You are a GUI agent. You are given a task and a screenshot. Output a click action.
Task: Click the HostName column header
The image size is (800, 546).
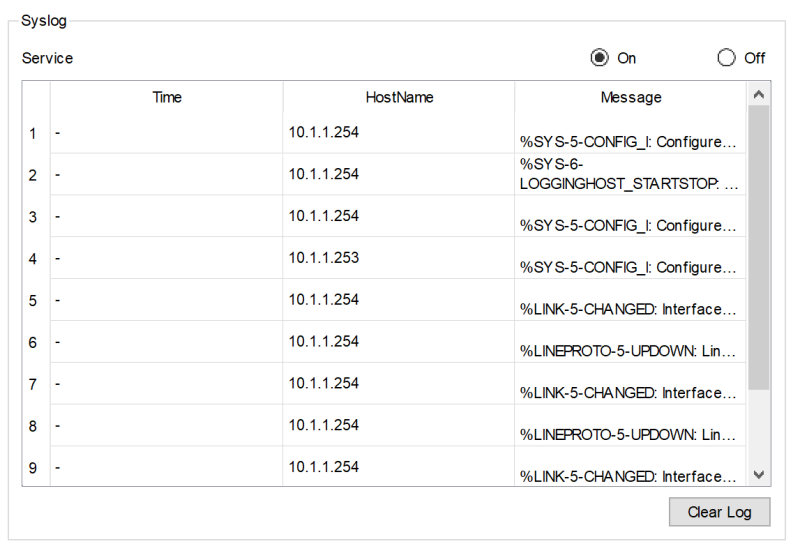[399, 97]
